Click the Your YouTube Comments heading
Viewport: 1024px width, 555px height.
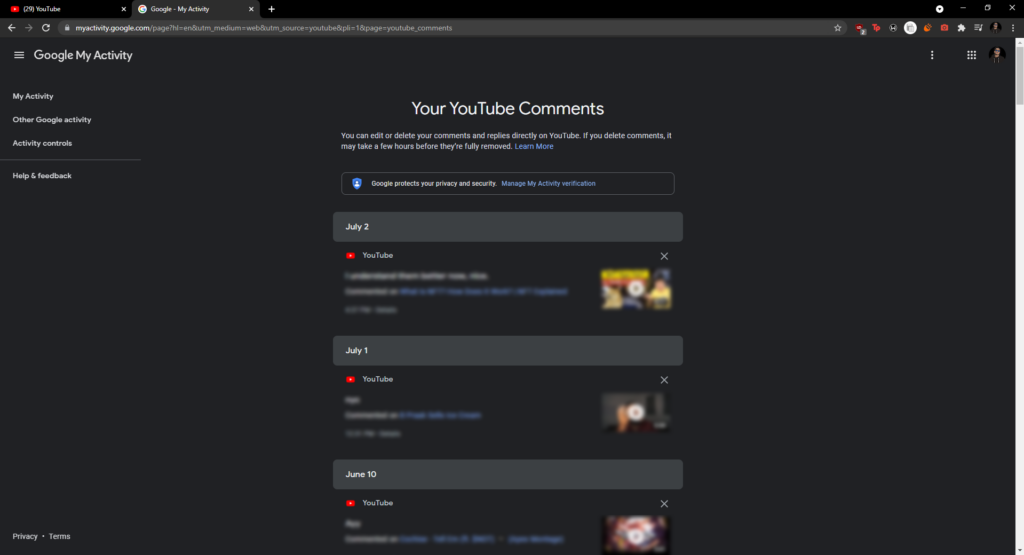pyautogui.click(x=507, y=108)
